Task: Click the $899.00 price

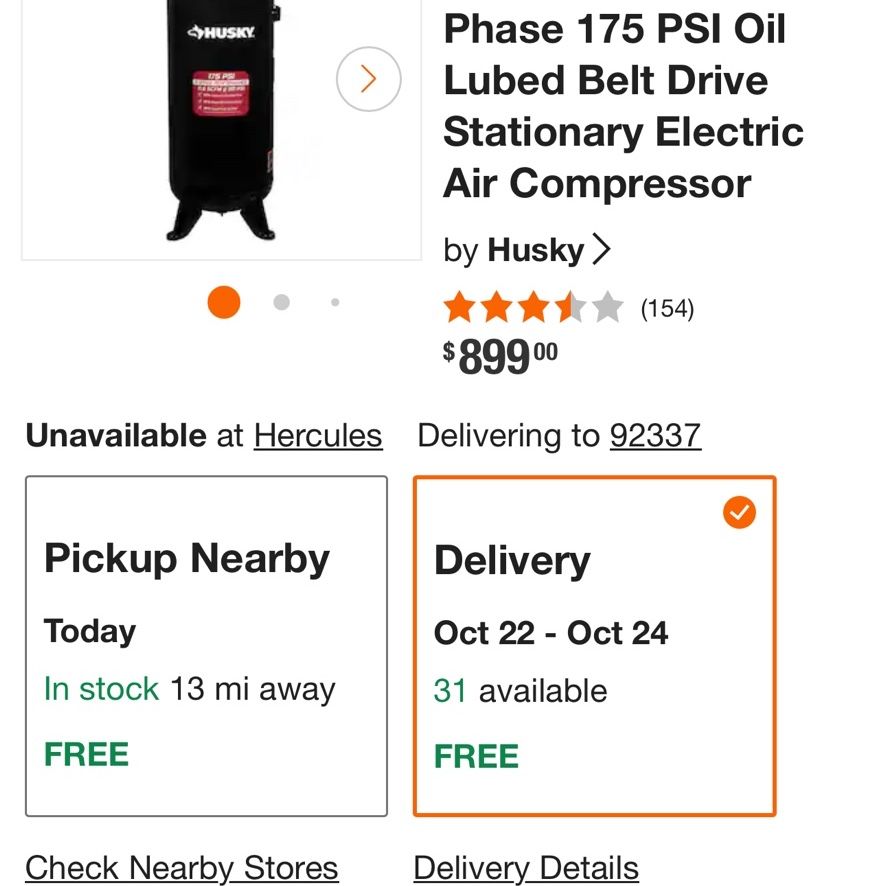Action: pyautogui.click(x=500, y=357)
